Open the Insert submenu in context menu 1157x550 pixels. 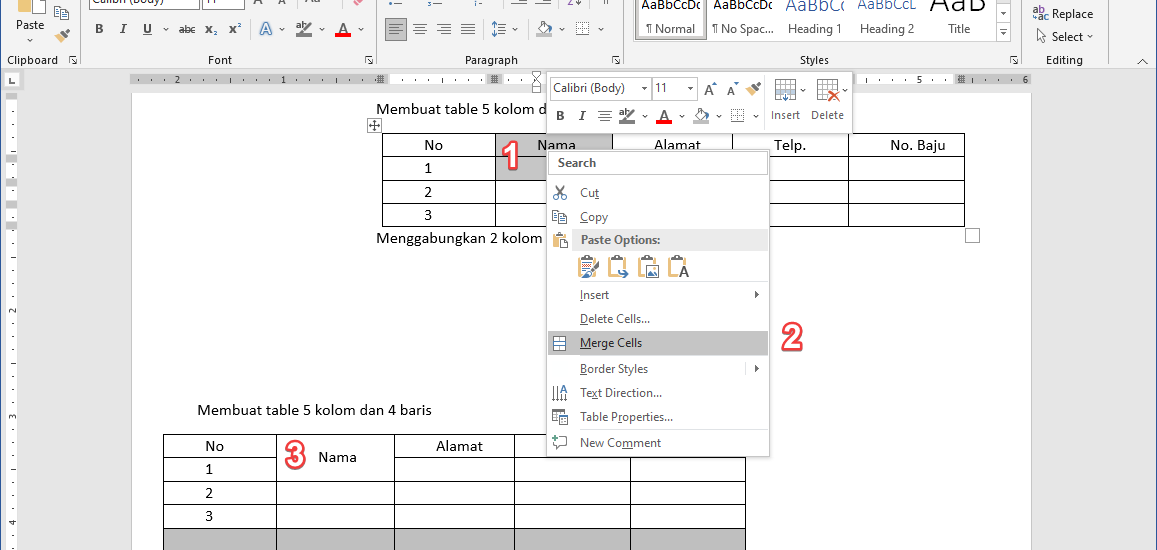(x=659, y=295)
